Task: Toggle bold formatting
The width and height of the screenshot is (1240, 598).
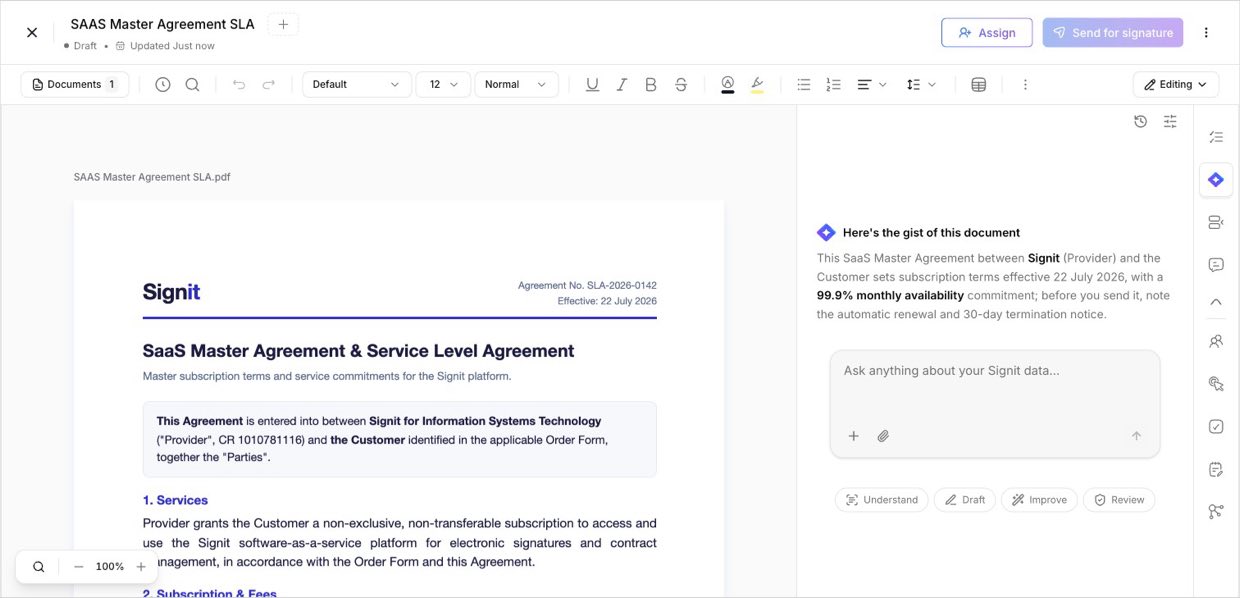Action: pyautogui.click(x=651, y=85)
